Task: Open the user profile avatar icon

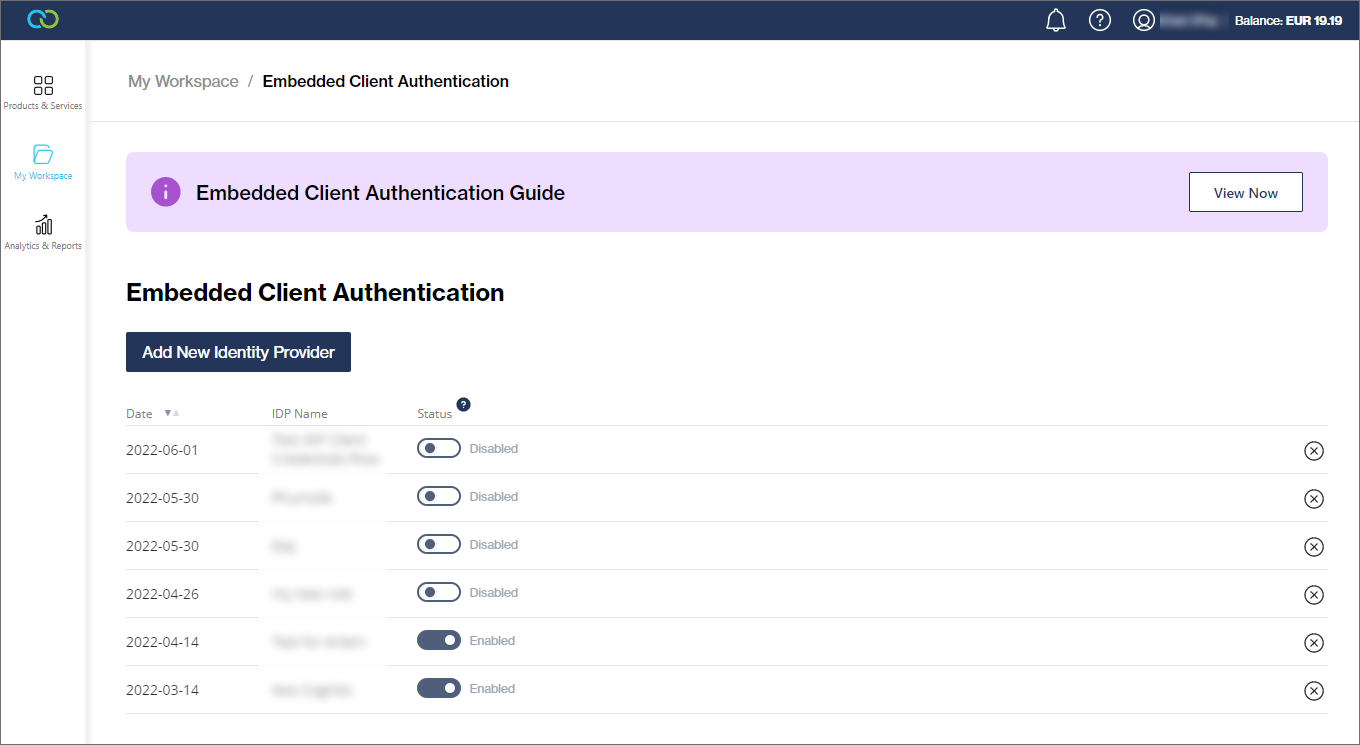Action: pos(1144,20)
